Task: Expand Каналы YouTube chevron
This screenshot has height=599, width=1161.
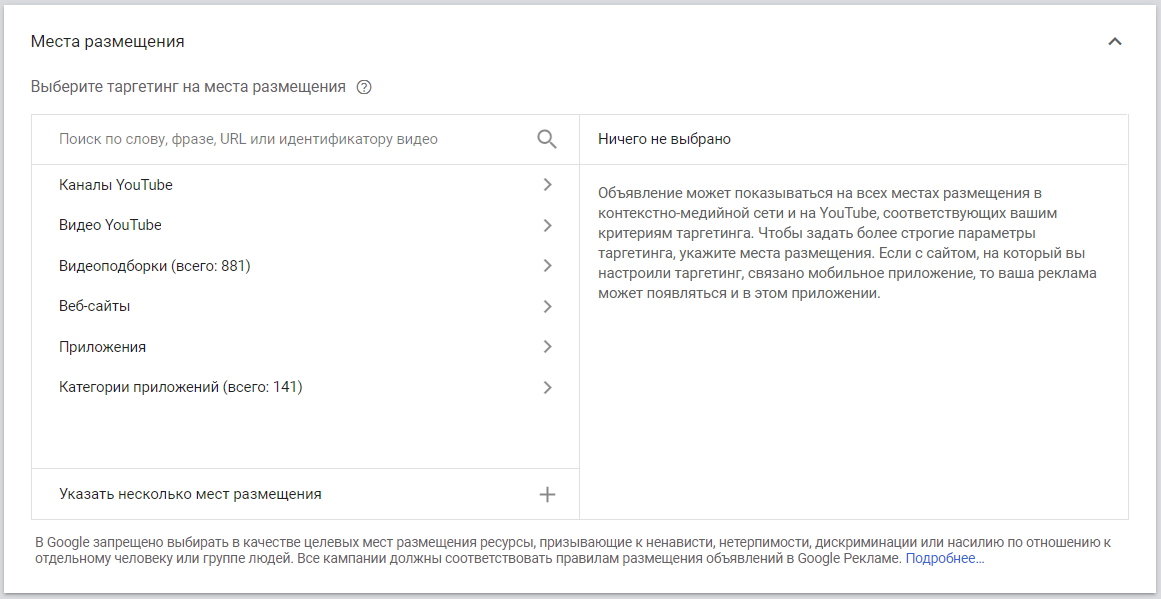Action: tap(548, 185)
